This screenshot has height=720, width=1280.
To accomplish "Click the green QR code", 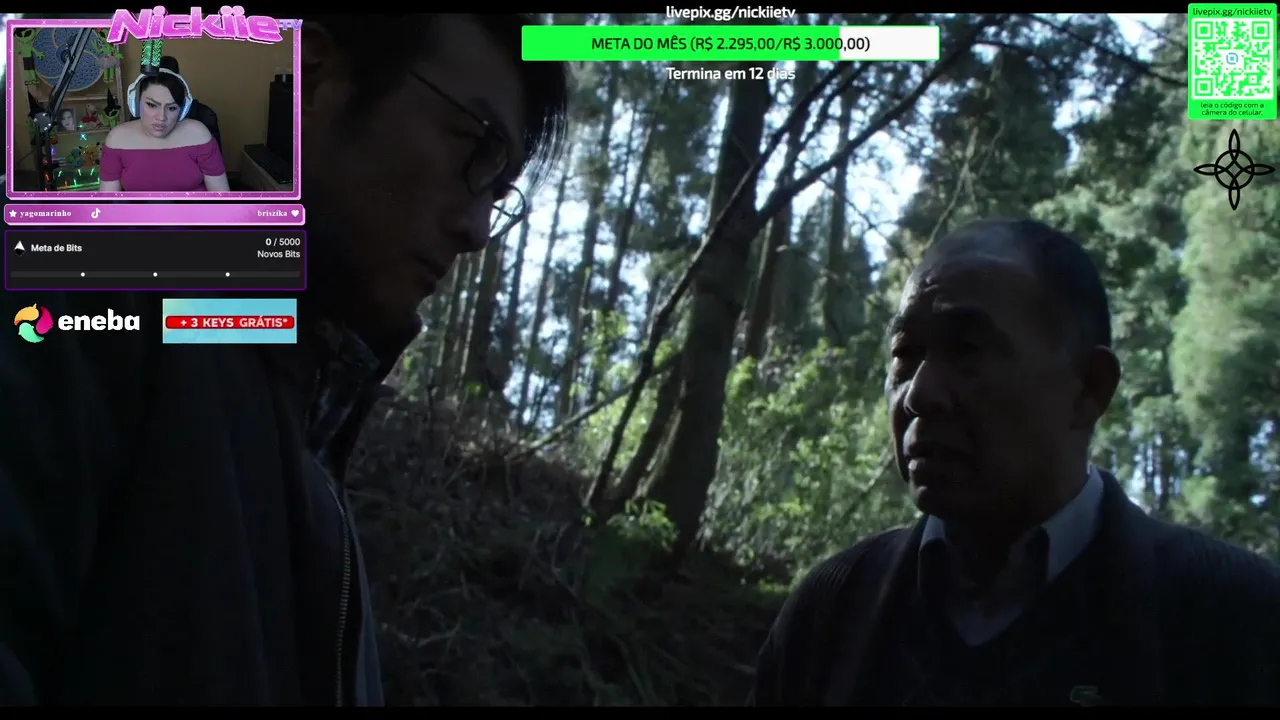I will (1232, 59).
